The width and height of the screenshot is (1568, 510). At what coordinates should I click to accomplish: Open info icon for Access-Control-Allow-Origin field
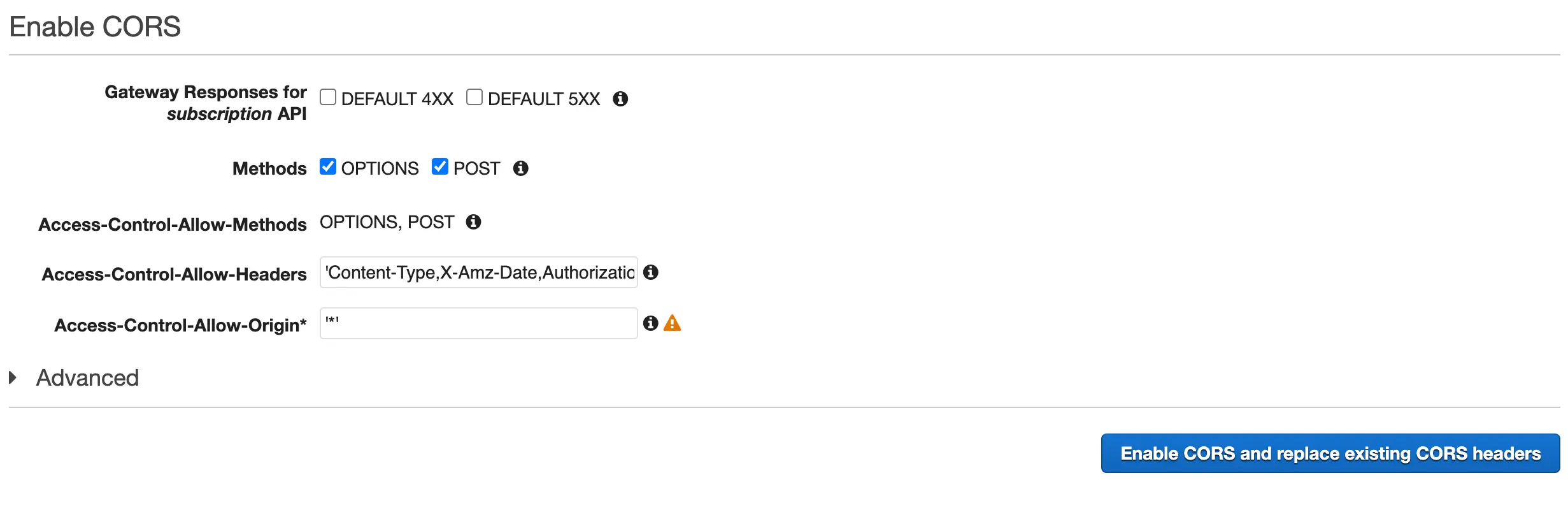point(650,323)
